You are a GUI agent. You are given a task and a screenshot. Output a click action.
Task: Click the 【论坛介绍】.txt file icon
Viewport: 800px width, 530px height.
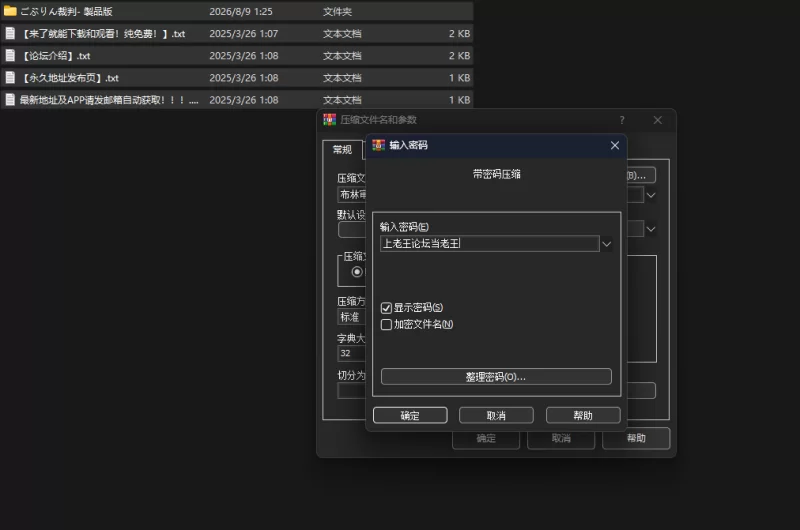click(x=10, y=55)
